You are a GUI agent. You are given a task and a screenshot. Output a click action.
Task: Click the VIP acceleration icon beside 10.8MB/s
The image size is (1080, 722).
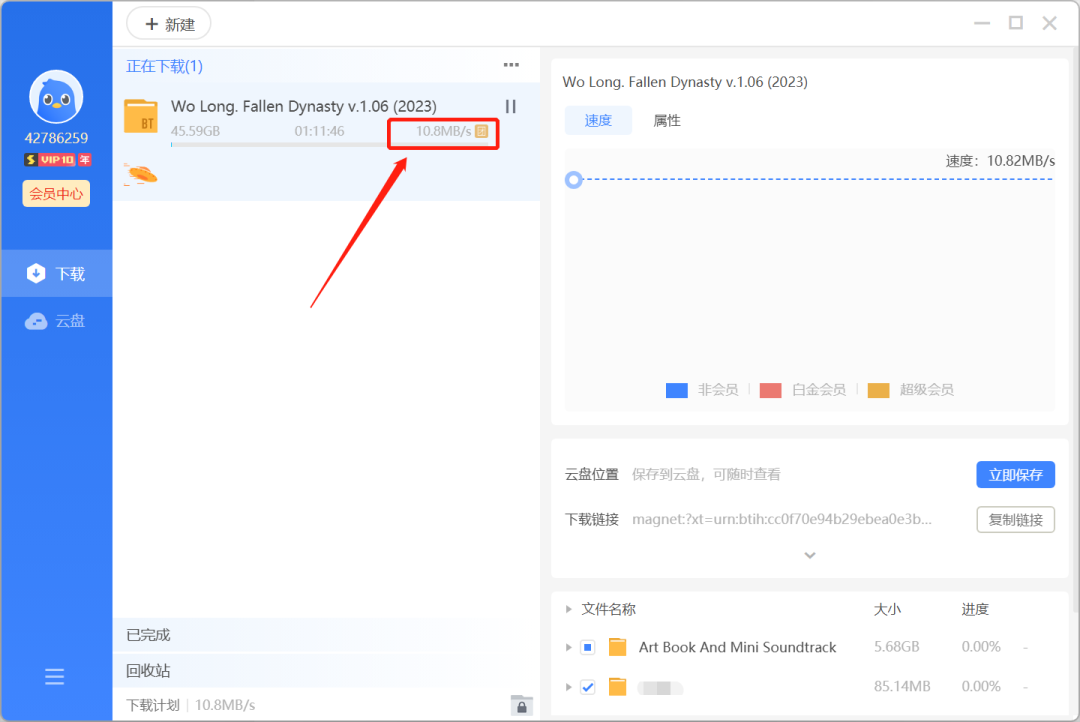pyautogui.click(x=481, y=131)
